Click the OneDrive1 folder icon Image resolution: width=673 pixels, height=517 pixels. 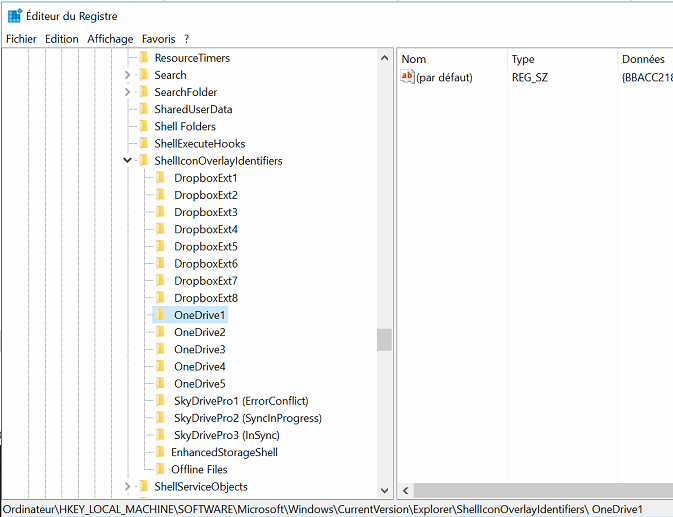[x=160, y=315]
